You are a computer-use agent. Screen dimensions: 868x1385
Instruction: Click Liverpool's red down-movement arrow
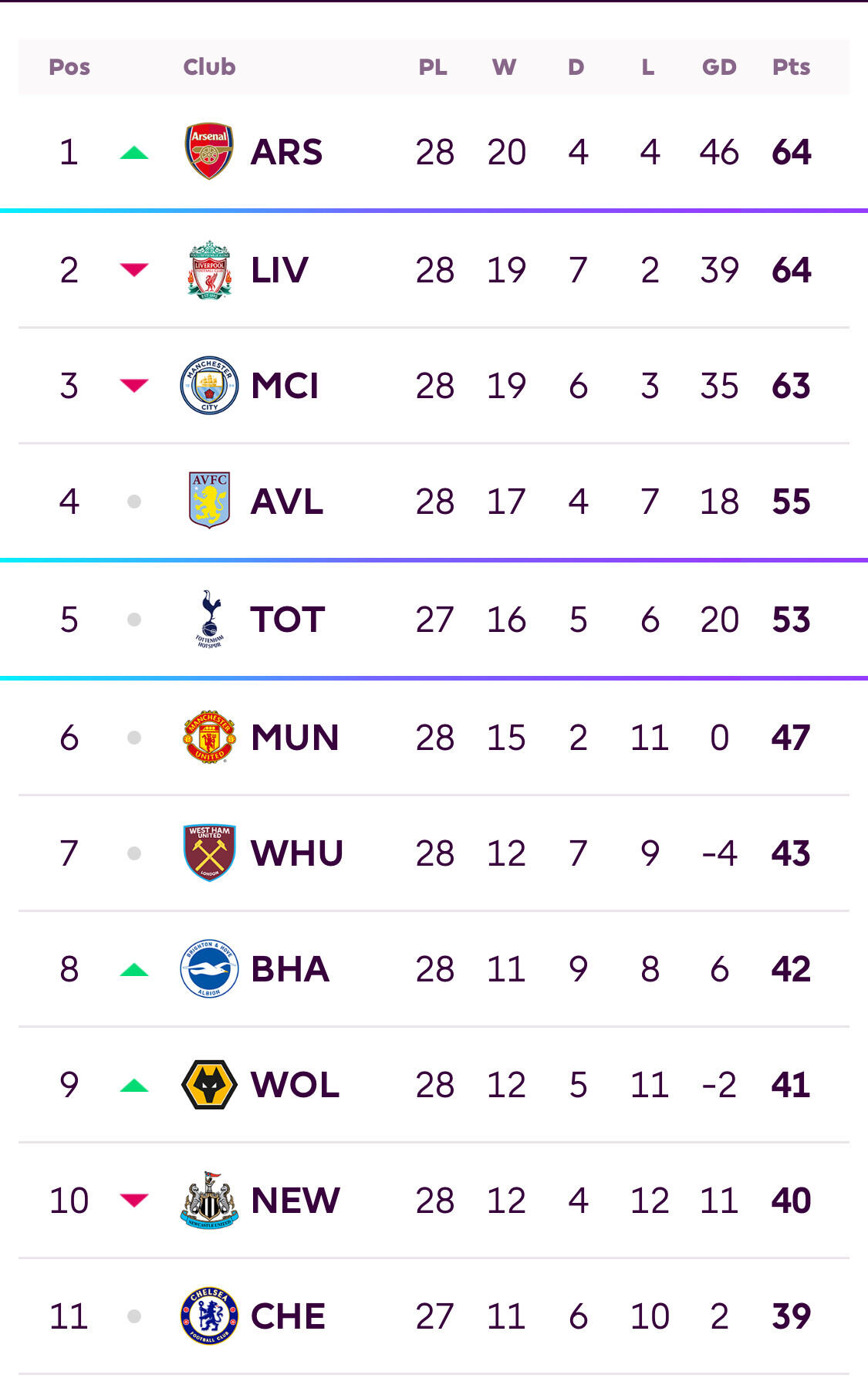tap(134, 269)
